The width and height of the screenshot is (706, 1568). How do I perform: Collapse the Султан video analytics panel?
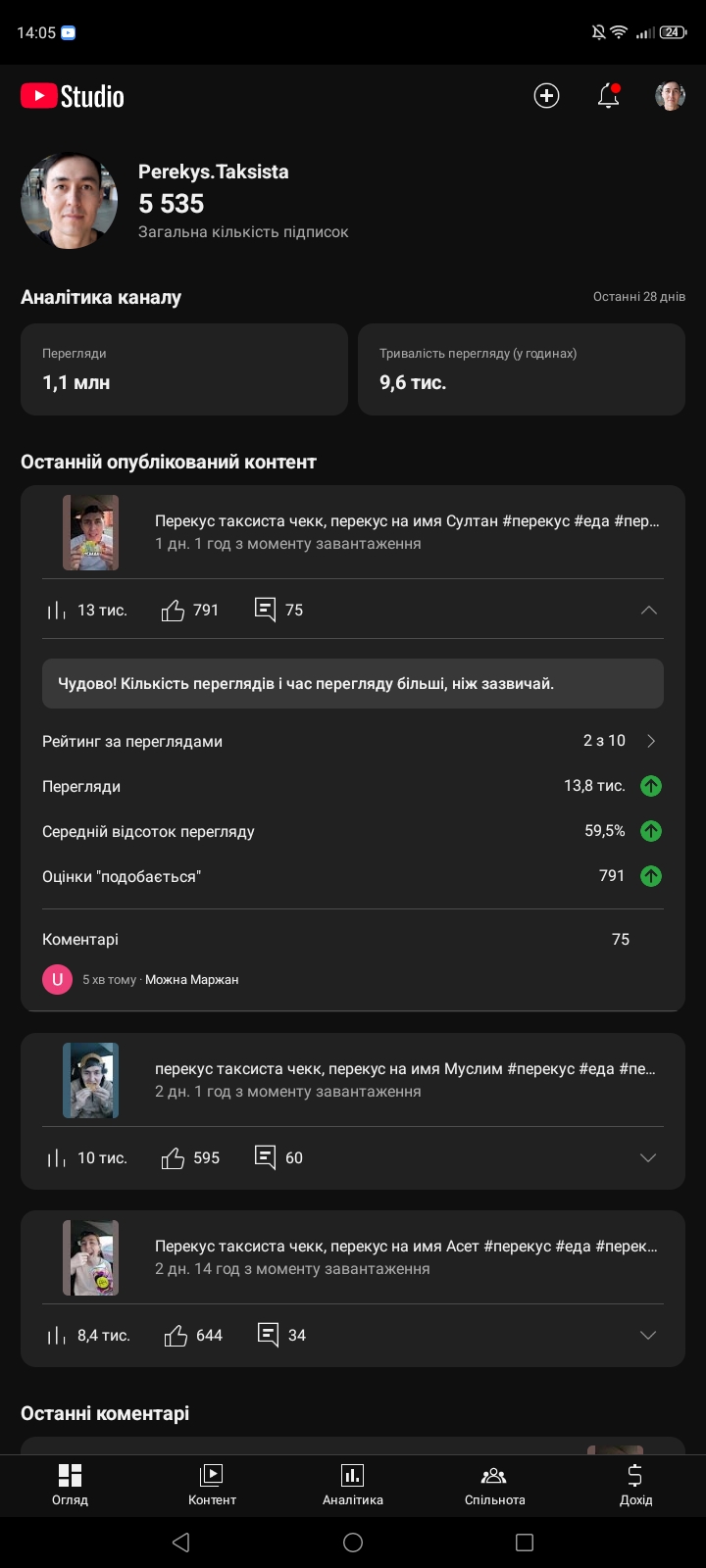click(x=648, y=610)
